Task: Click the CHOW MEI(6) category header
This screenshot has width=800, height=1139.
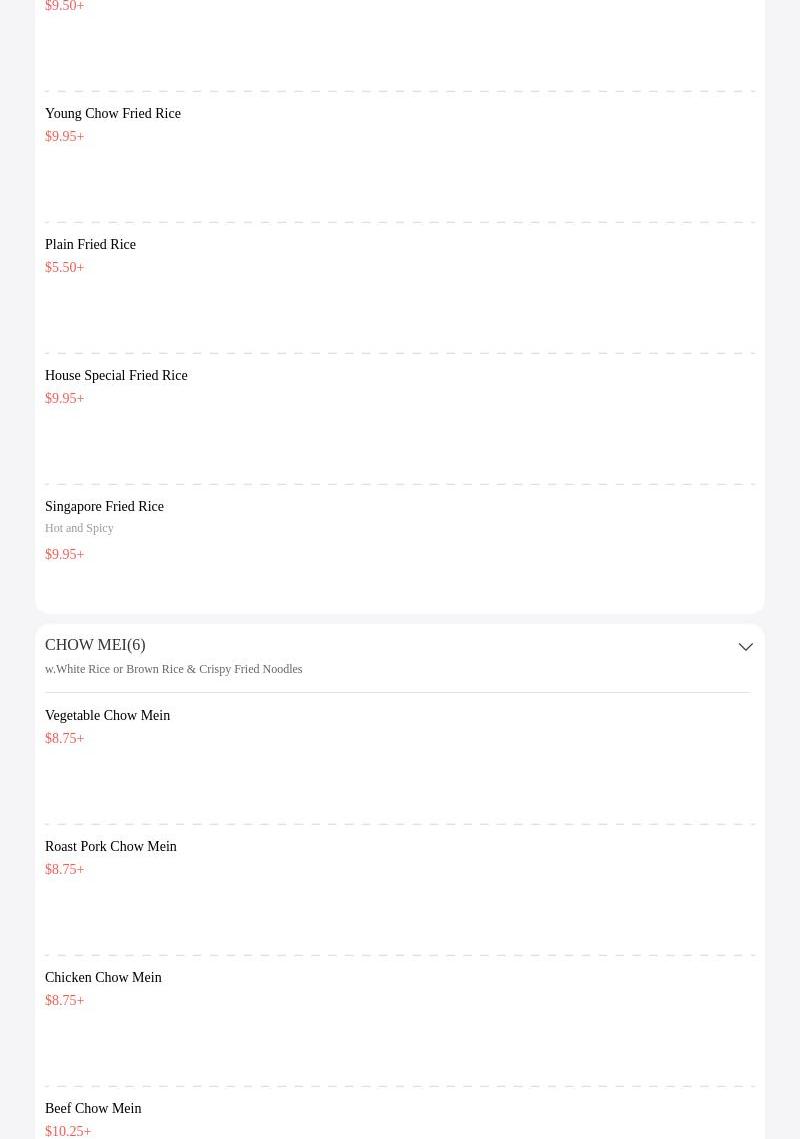Action: click(95, 645)
